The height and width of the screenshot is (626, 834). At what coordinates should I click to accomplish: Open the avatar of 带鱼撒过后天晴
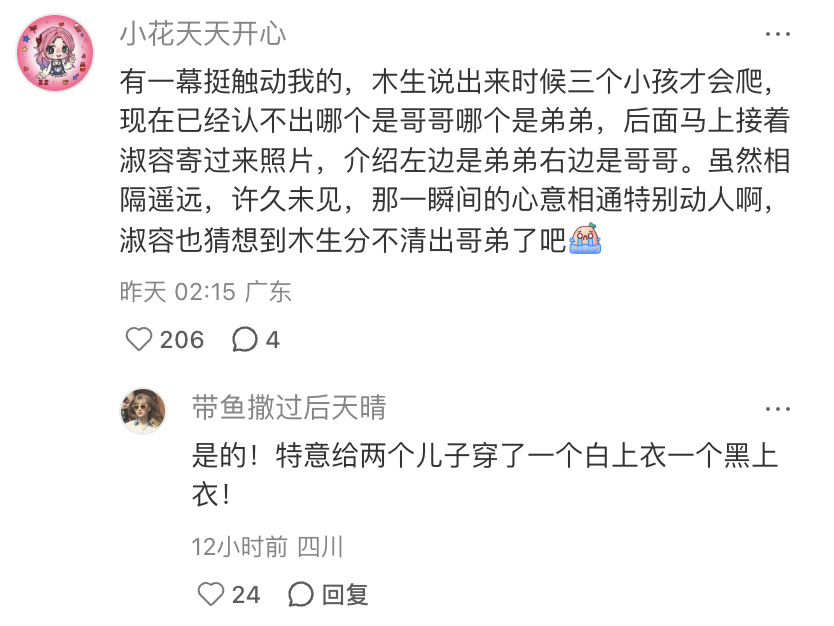[143, 411]
